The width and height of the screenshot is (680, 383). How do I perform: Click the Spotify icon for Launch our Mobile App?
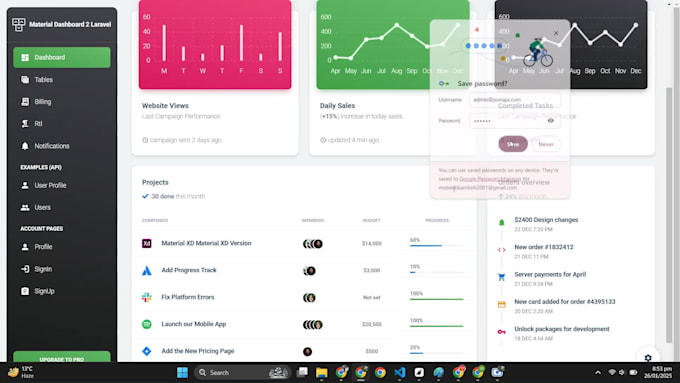147,324
